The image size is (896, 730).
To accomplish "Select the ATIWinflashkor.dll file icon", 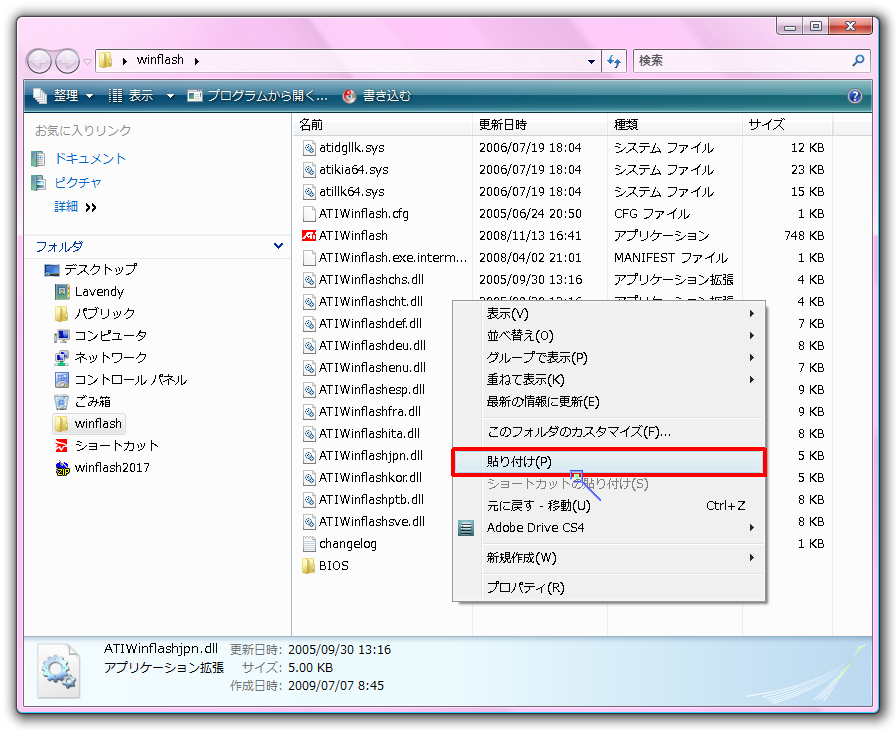I will [309, 478].
